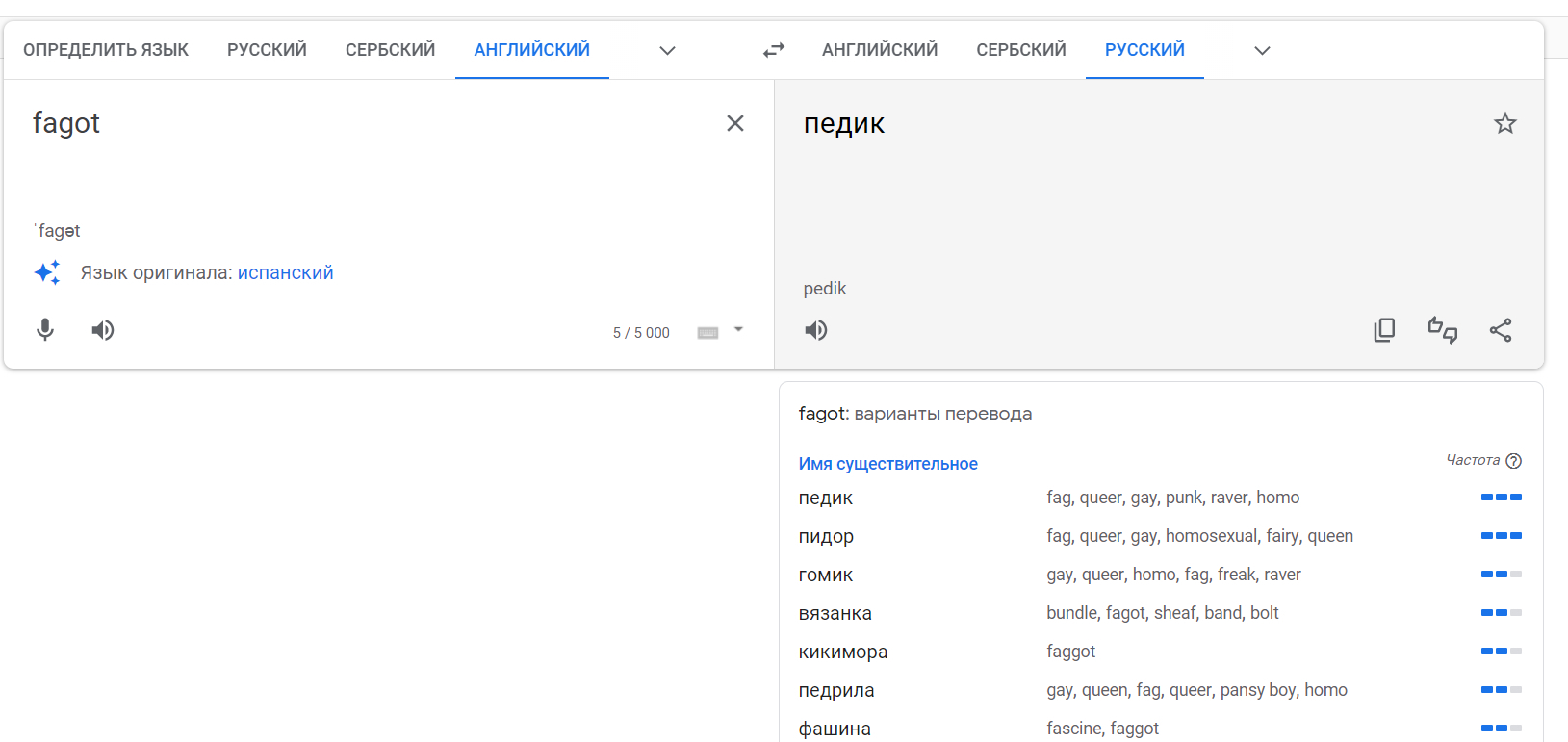
Task: Start voice input with the microphone icon
Action: (45, 330)
